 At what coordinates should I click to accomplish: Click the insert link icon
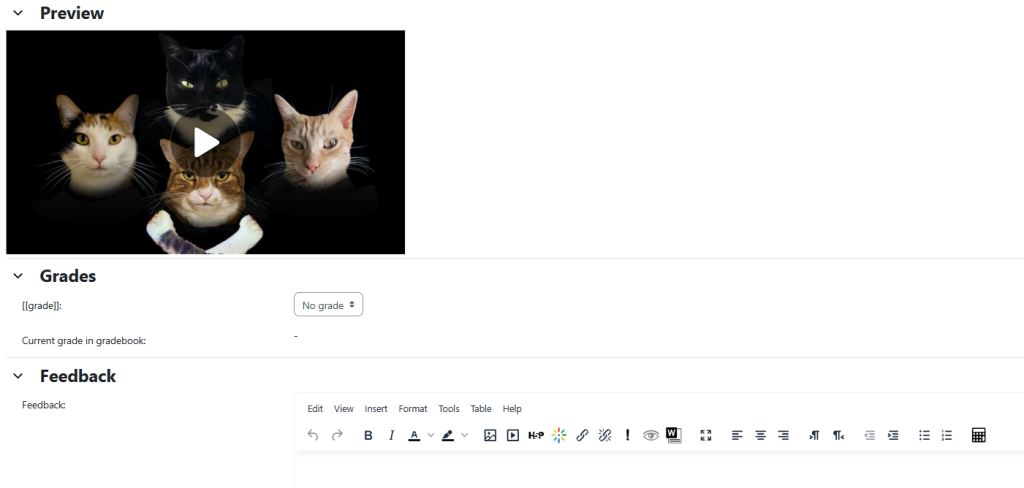(582, 436)
